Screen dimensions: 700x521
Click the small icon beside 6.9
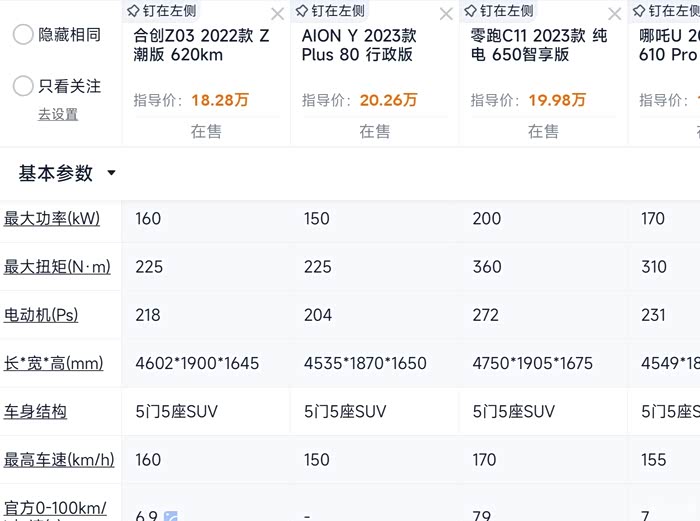click(x=171, y=516)
